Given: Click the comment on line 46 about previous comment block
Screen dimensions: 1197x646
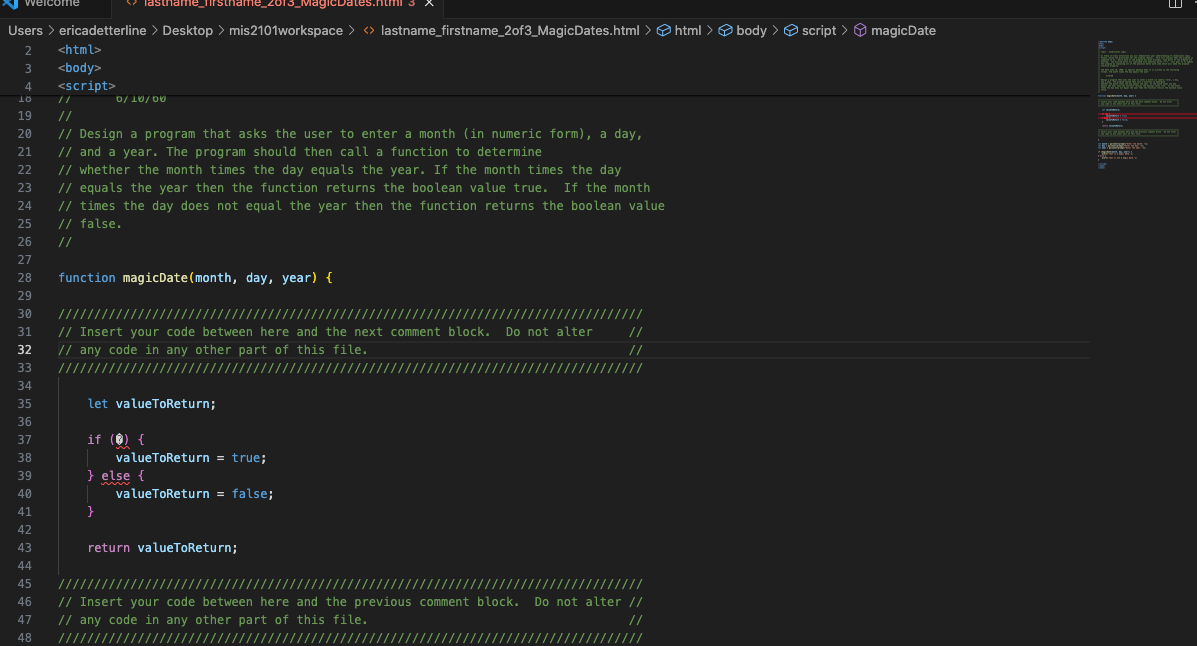Looking at the screenshot, I should click(350, 602).
